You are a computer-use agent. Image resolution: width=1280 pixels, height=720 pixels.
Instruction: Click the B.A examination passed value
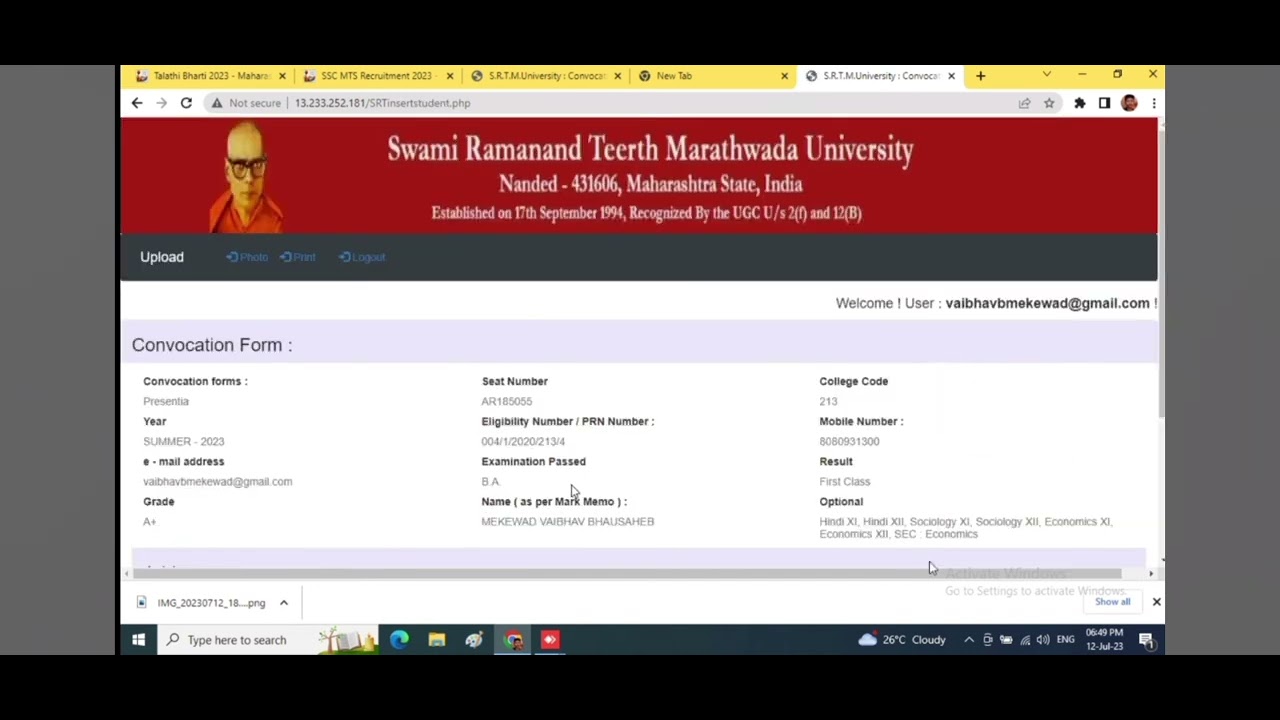(x=490, y=481)
